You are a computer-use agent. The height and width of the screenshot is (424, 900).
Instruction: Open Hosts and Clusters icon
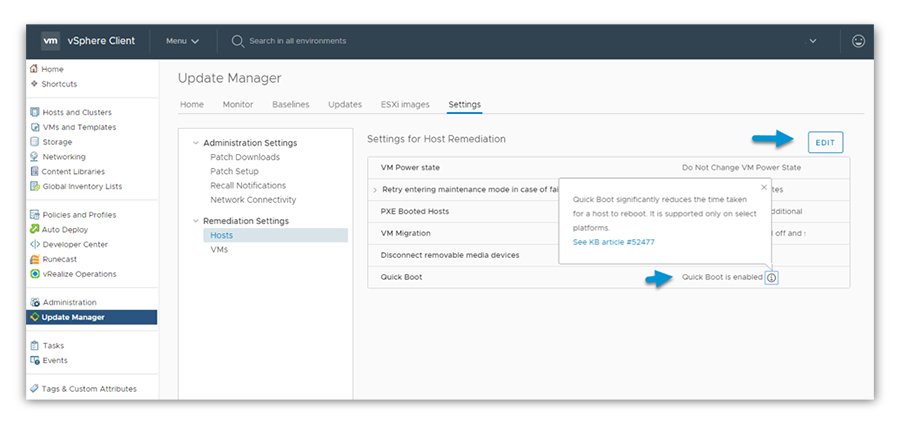point(34,112)
